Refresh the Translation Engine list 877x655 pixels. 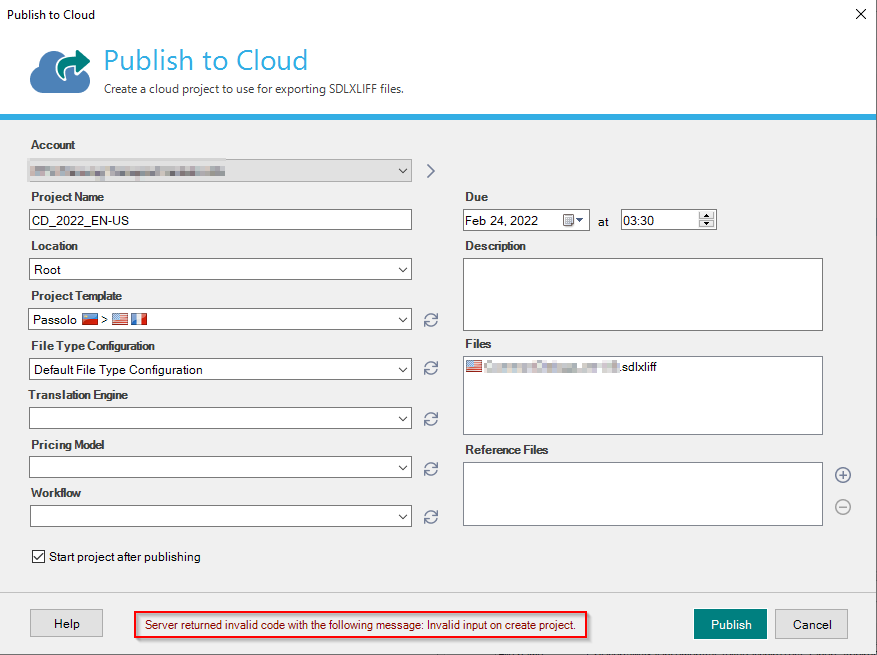(431, 419)
